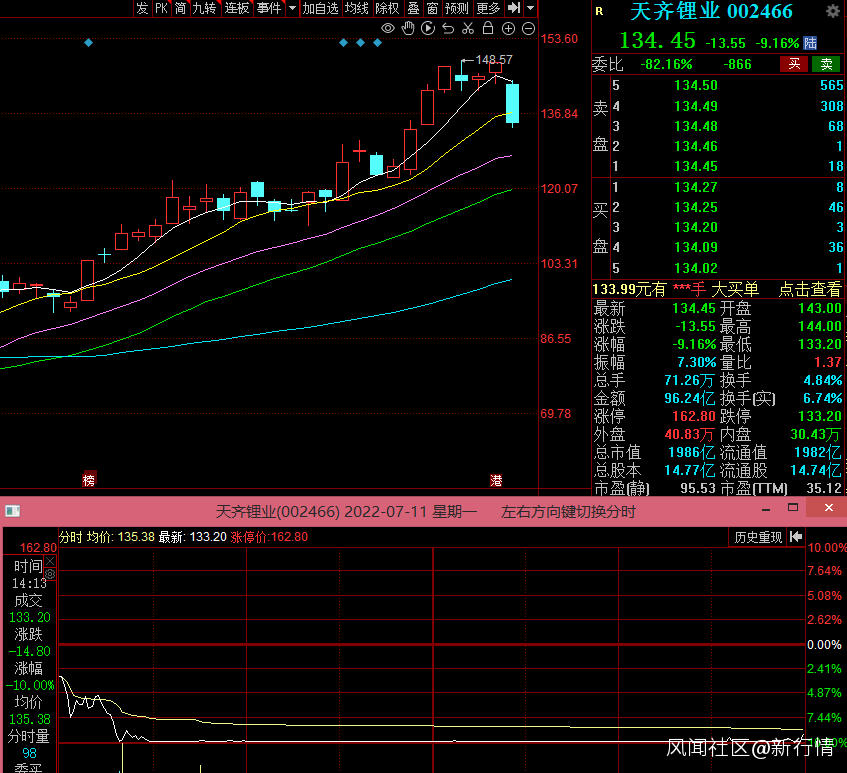Click the window icon in pink title bar
The height and width of the screenshot is (773, 847).
(x=12, y=510)
